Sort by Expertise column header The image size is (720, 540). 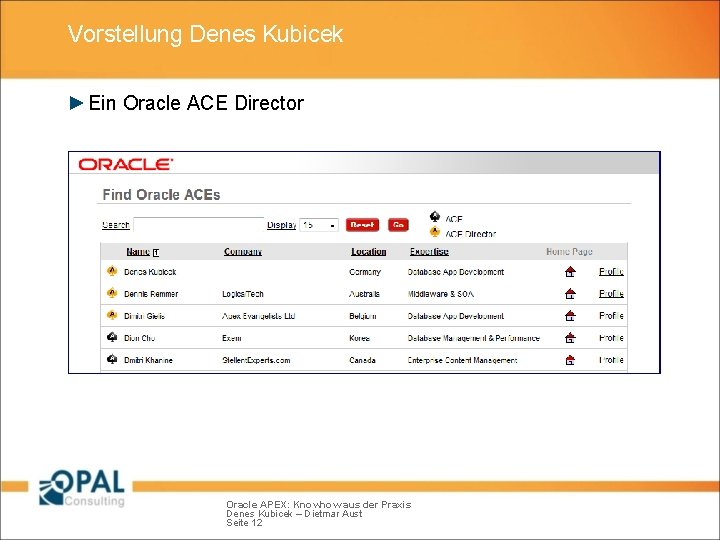429,252
